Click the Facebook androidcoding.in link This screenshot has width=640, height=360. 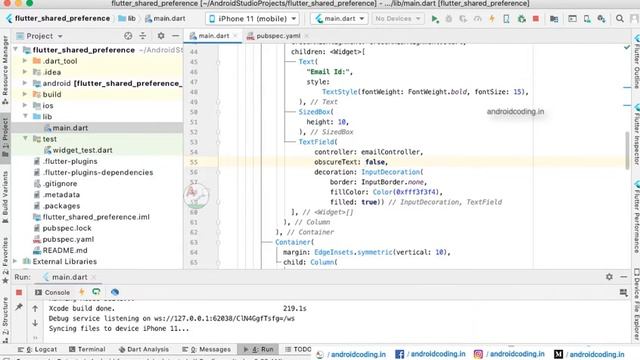click(430, 354)
